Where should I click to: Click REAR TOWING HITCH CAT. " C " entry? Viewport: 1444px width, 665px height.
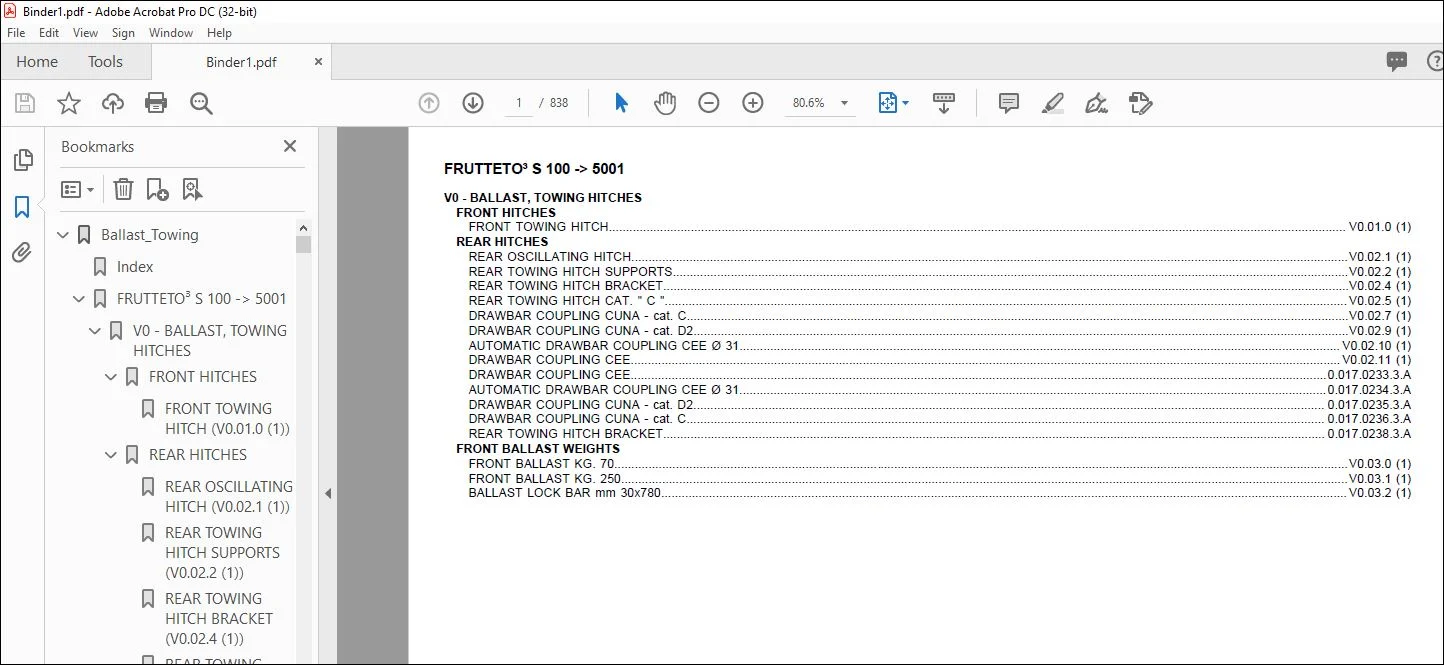(939, 300)
